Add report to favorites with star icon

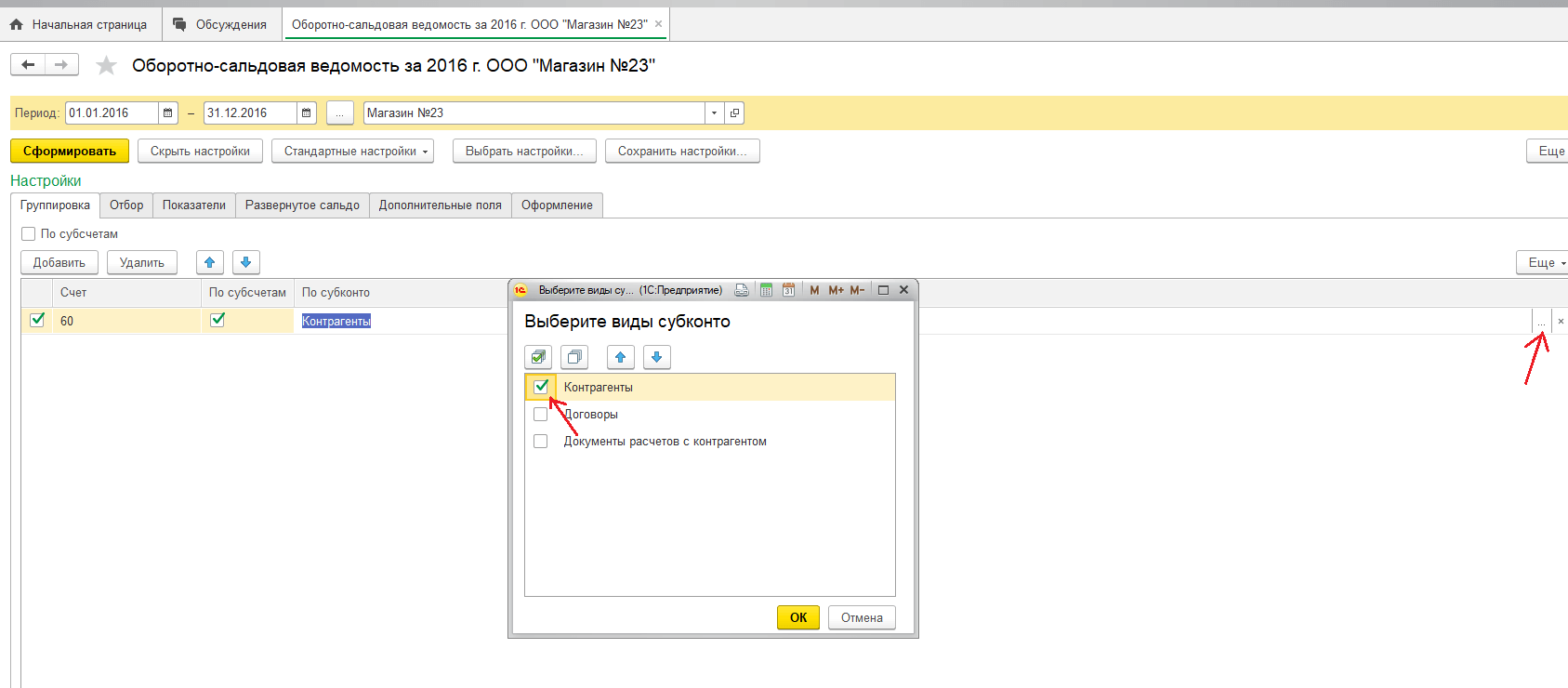(x=107, y=65)
